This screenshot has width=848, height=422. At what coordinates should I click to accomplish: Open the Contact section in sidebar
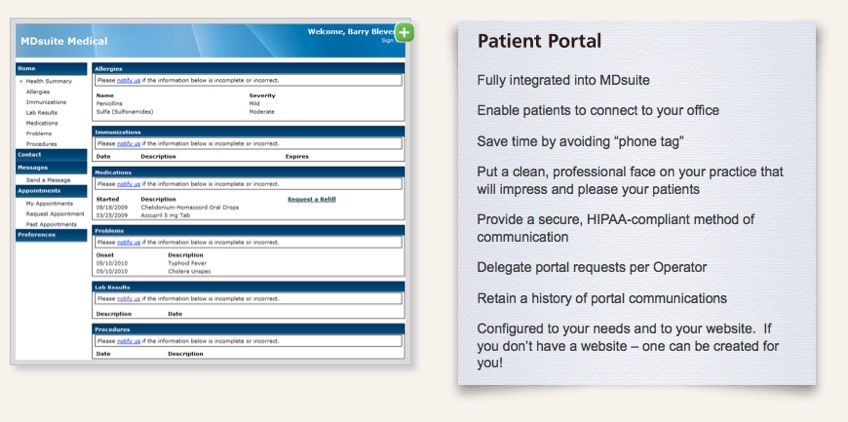pyautogui.click(x=30, y=155)
